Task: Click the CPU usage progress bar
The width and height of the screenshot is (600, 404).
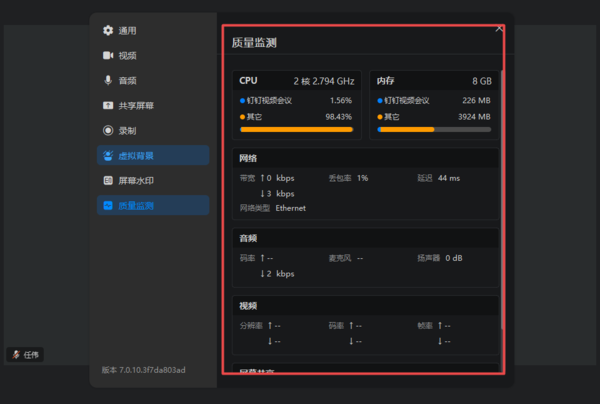Action: (297, 130)
